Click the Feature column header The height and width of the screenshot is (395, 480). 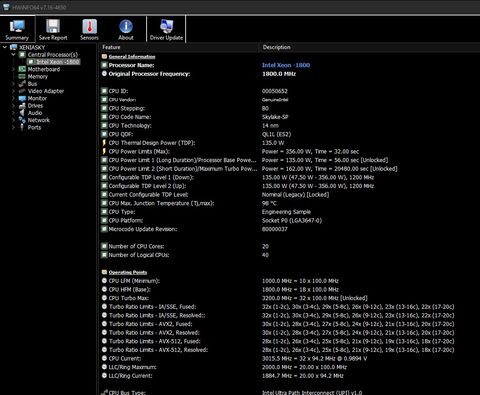(179, 47)
